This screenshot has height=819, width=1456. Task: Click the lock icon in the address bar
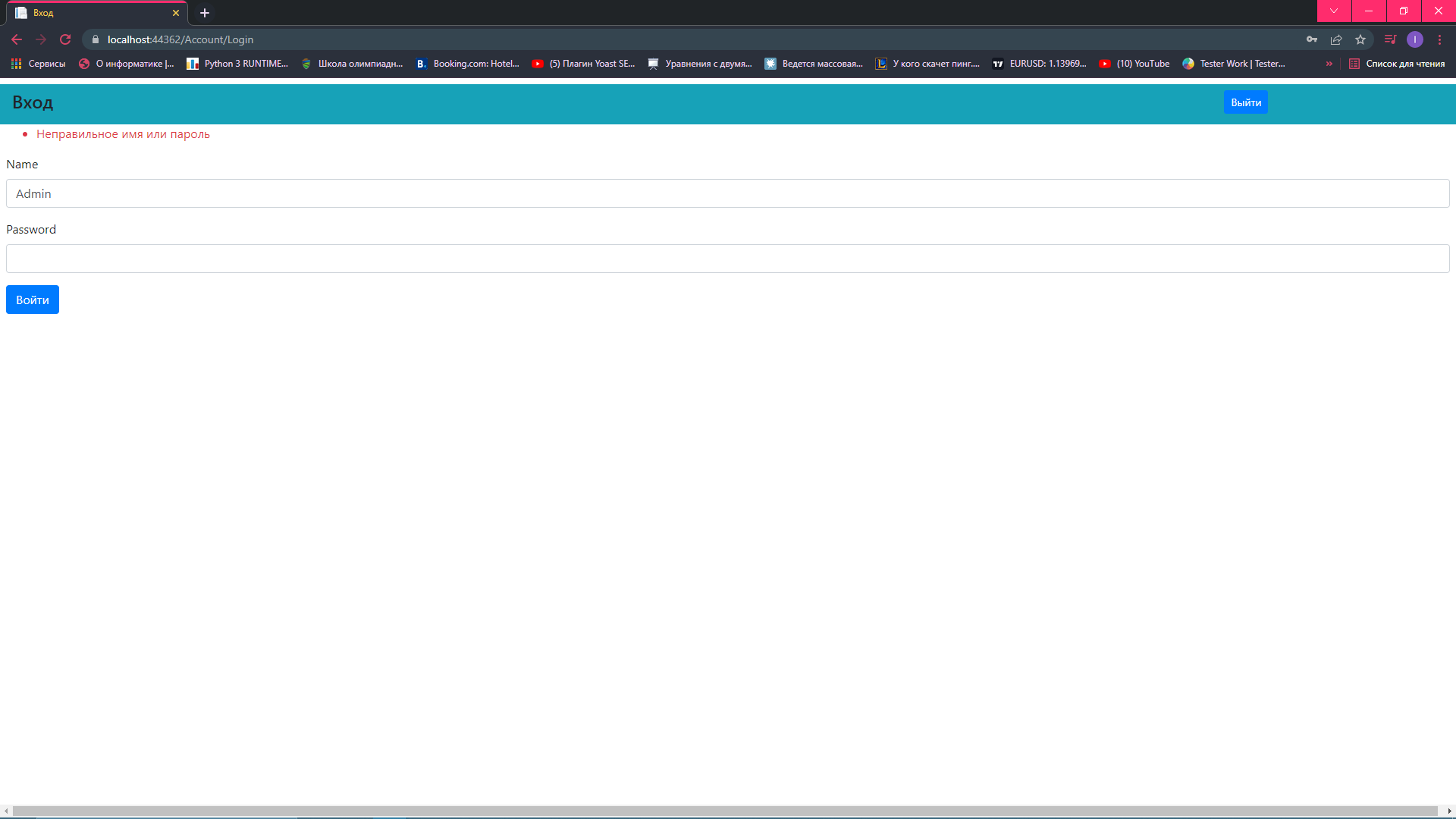[x=95, y=39]
